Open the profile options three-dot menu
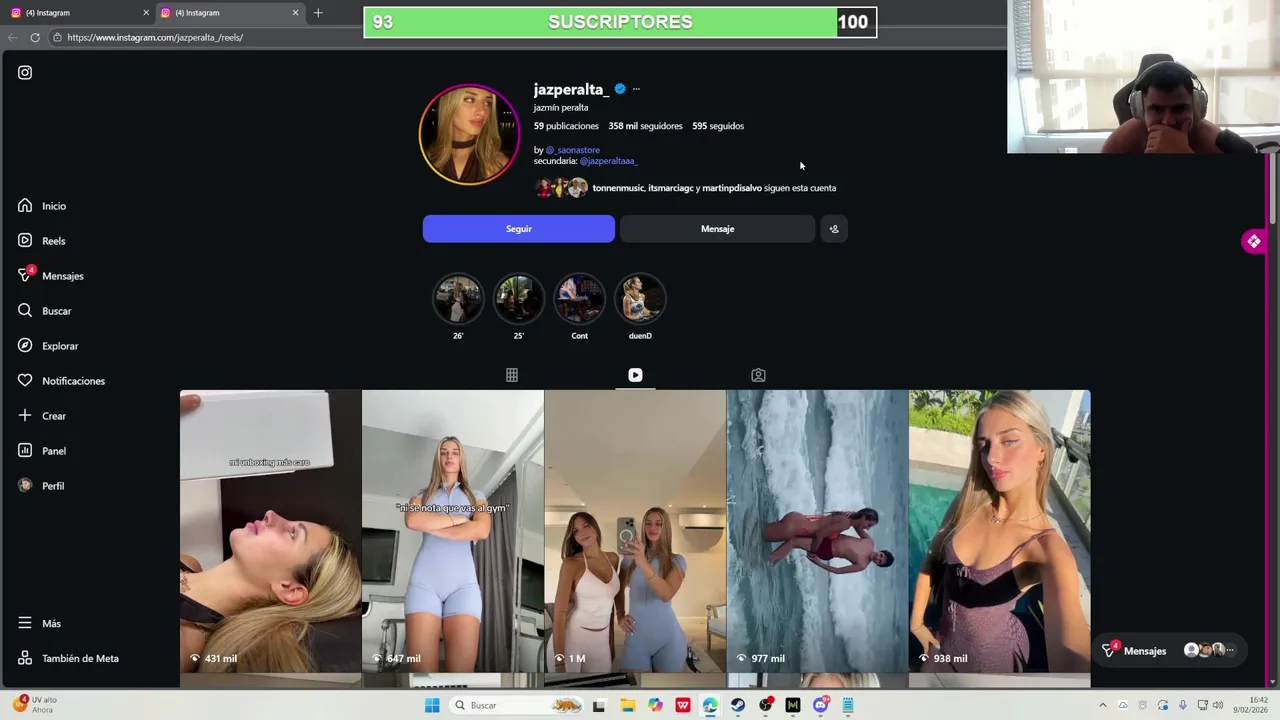This screenshot has width=1280, height=720. 636,89
